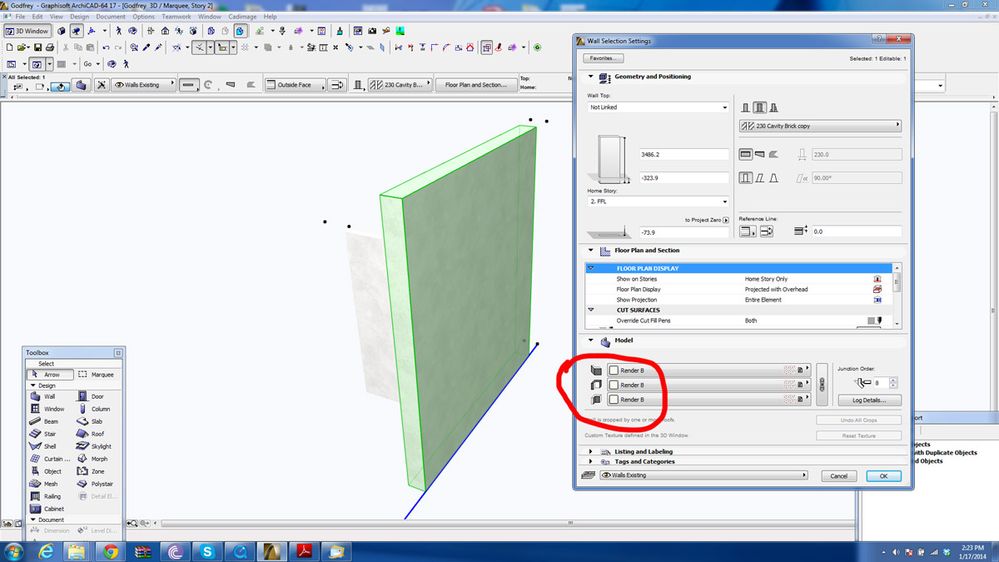This screenshot has width=999, height=562.
Task: Set wall structure to Composite
Action: coord(759,108)
